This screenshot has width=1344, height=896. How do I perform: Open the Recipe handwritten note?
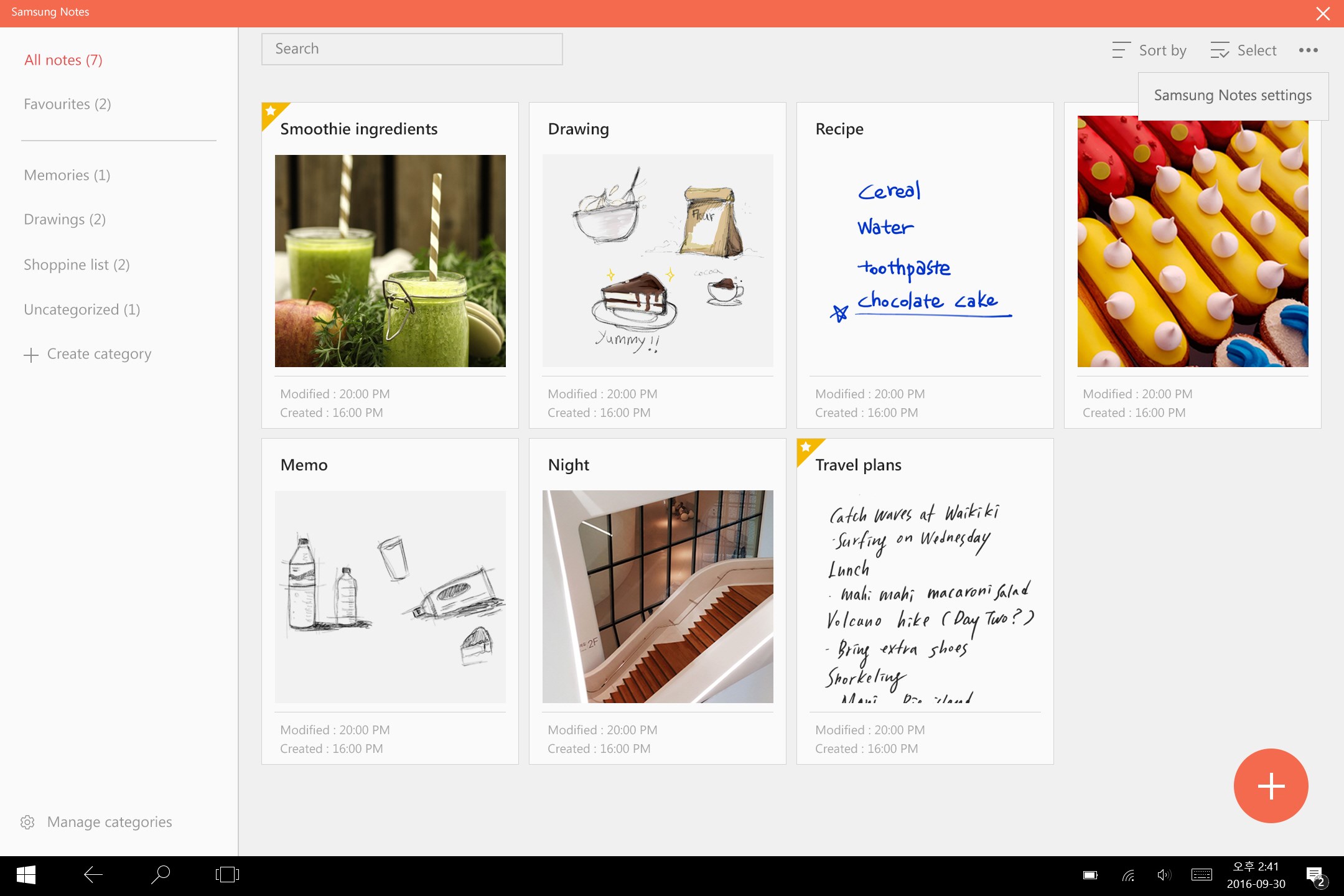point(925,261)
